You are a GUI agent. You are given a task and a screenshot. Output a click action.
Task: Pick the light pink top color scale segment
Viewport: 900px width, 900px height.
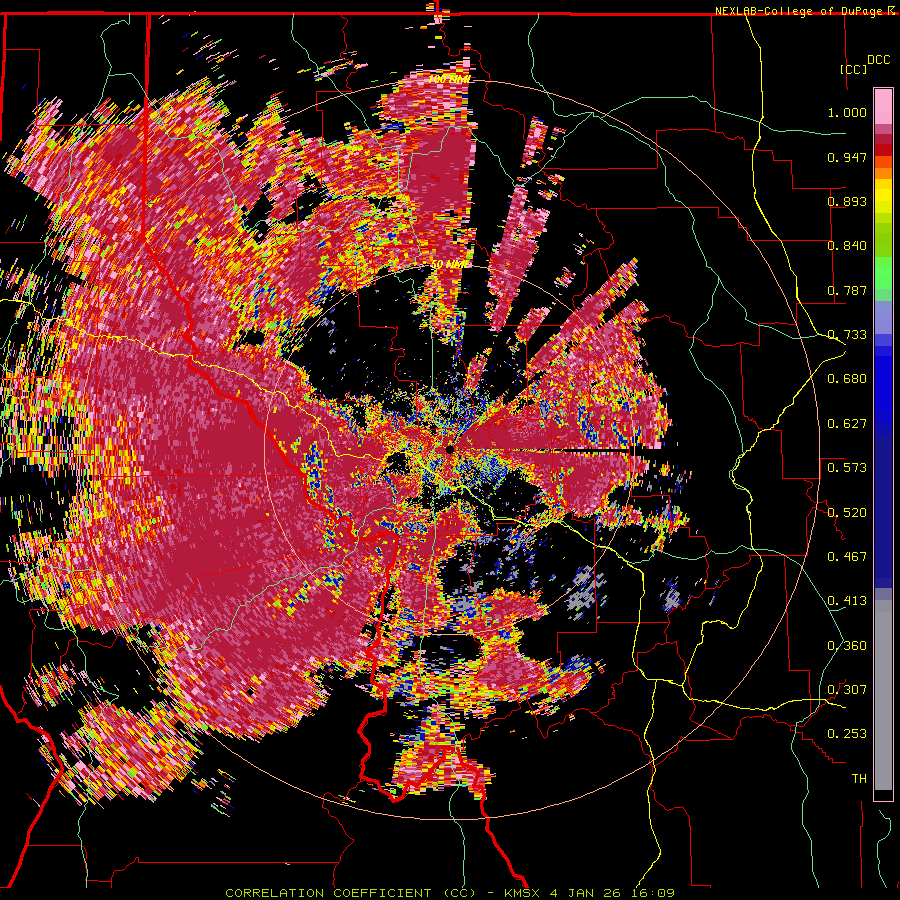[x=883, y=107]
